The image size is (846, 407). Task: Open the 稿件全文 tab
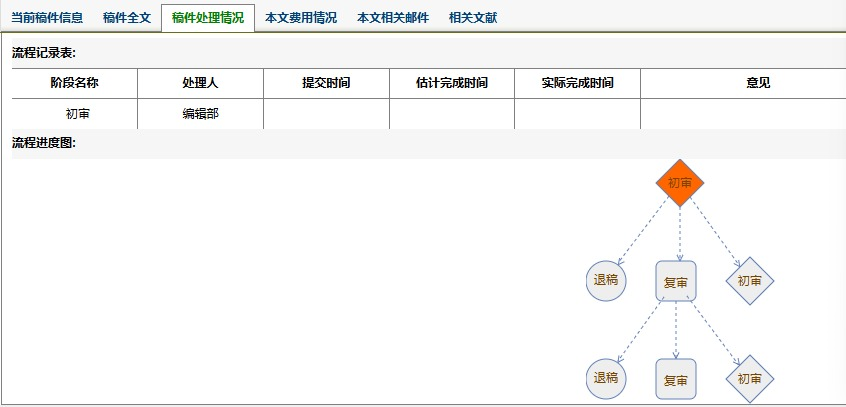(127, 18)
